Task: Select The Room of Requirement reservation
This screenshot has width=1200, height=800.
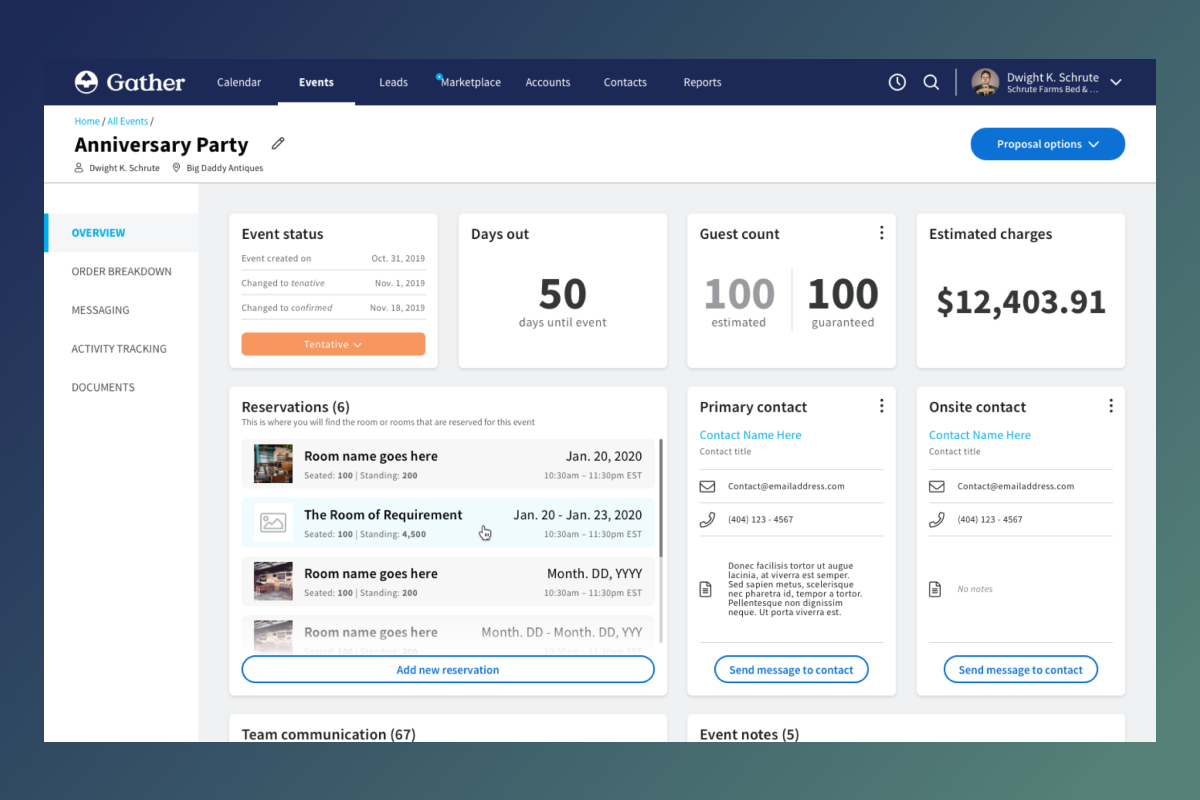Action: [x=383, y=515]
